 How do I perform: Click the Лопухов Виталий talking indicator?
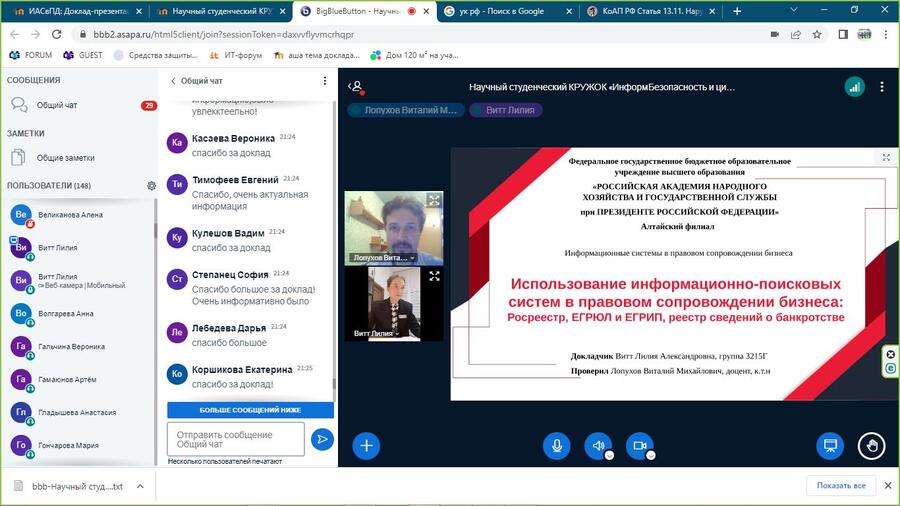(405, 110)
